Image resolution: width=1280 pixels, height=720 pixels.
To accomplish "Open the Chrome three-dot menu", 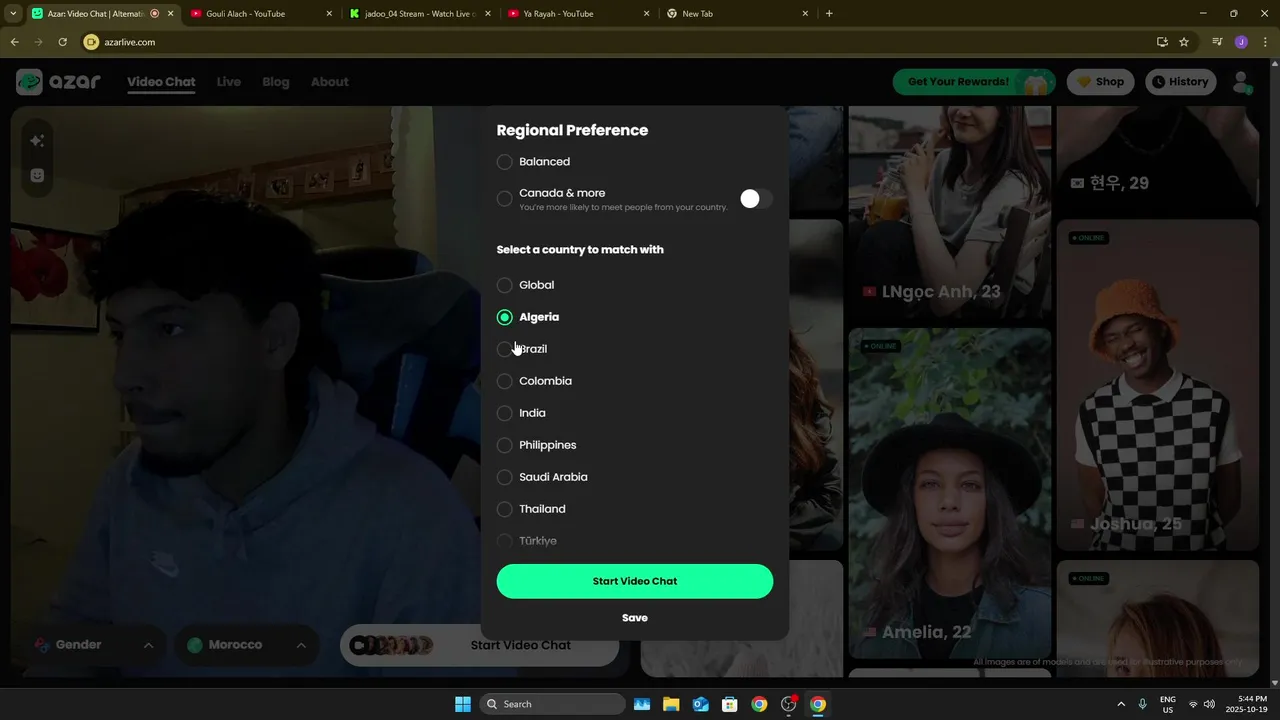I will pos(1264,42).
